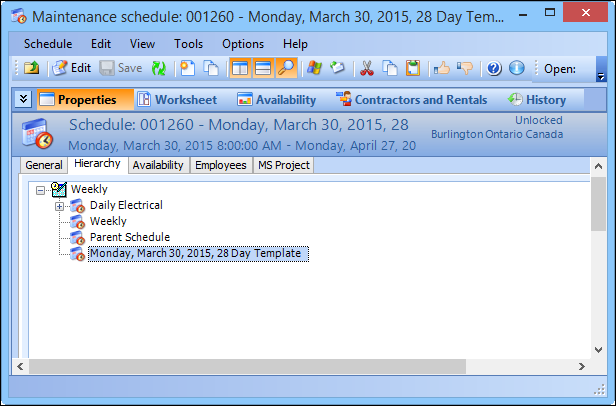Collapse the root Weekly tree node
Screen dimensions: 616x406
(x=40, y=191)
